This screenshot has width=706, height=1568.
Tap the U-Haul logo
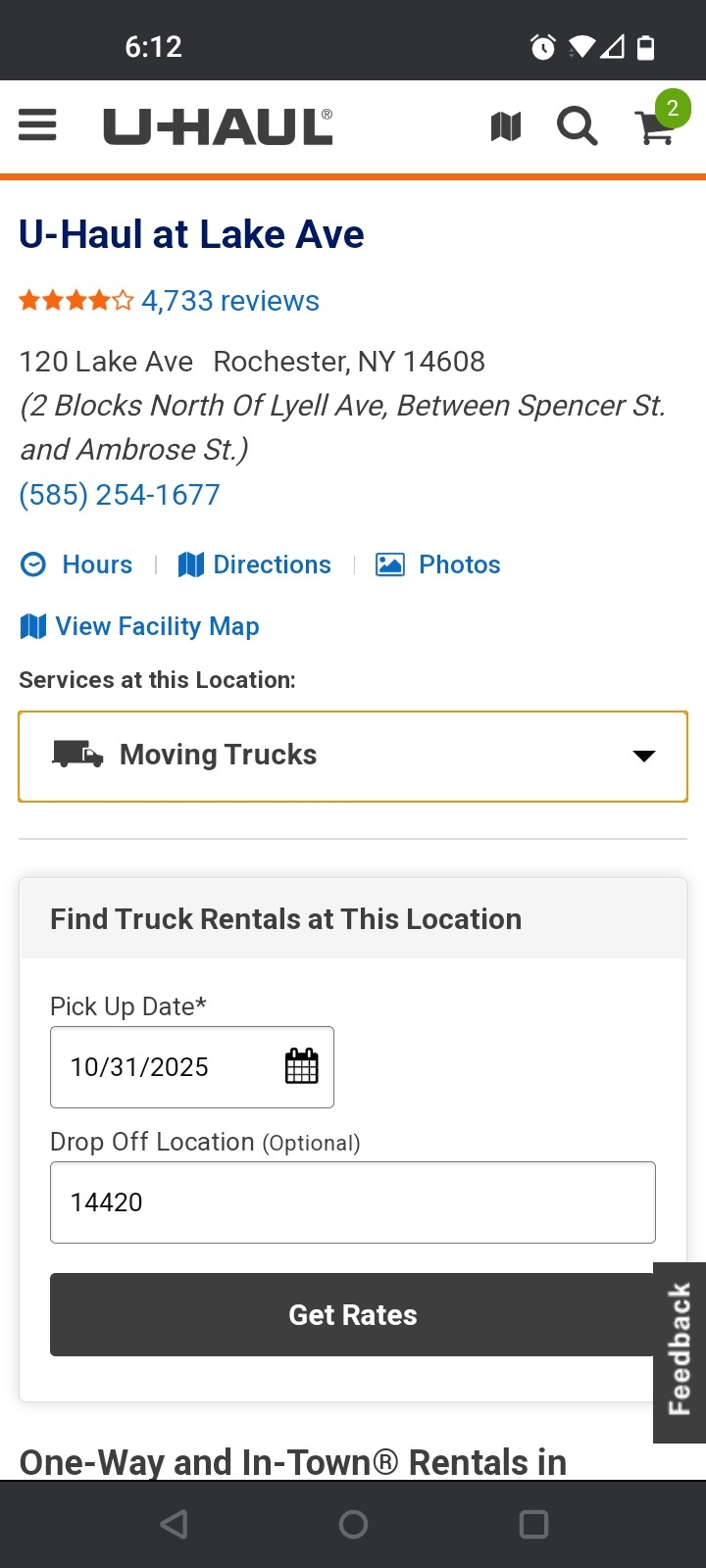tap(218, 127)
